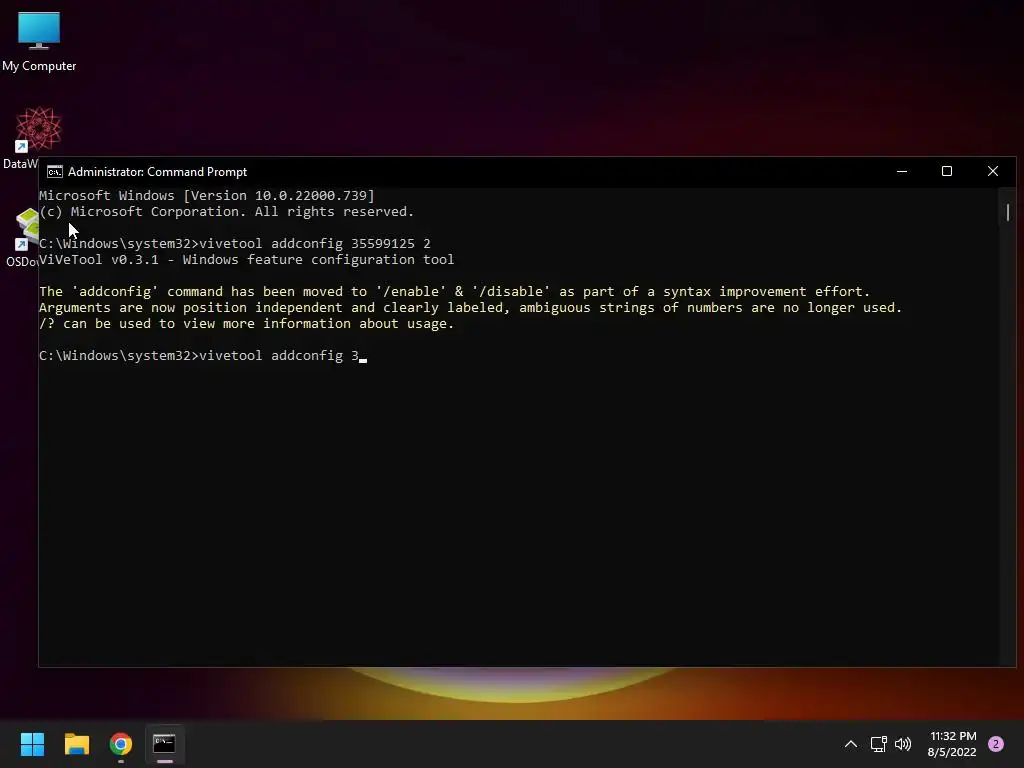Click the 'Administrator: Command Prompt' title text
The image size is (1024, 768).
point(157,172)
